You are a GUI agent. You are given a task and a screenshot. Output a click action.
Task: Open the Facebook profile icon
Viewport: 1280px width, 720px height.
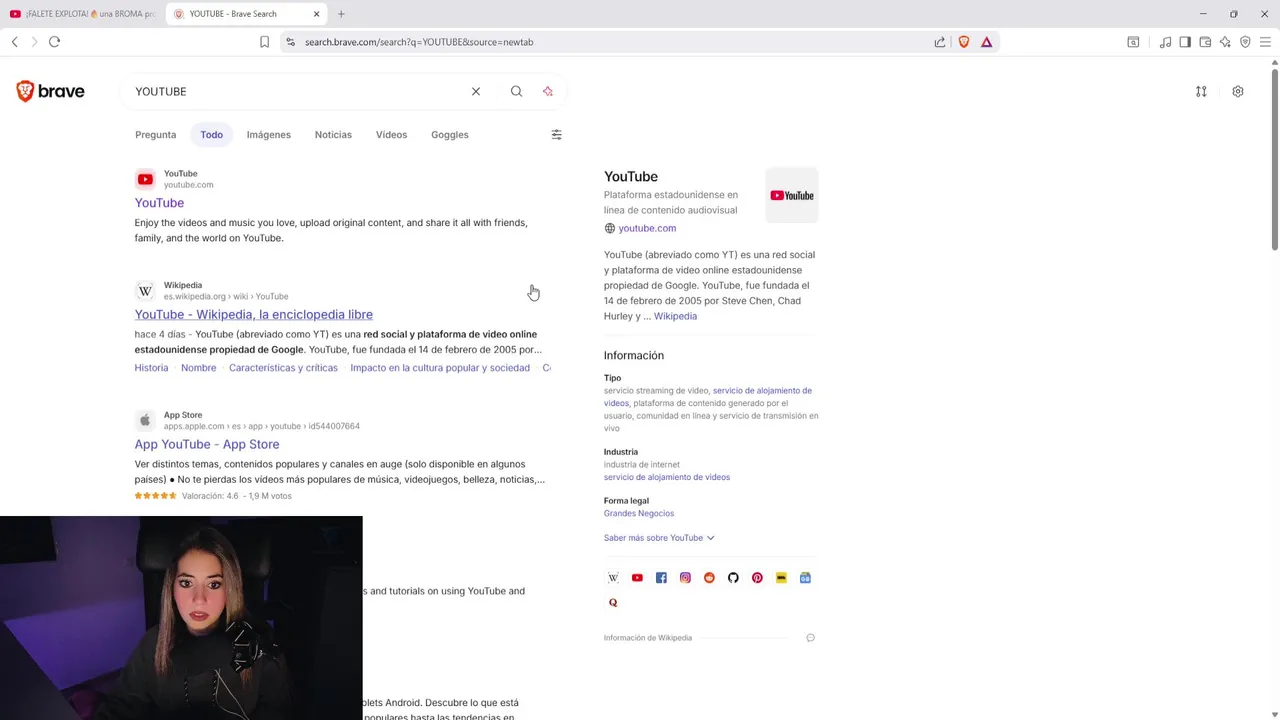point(661,578)
